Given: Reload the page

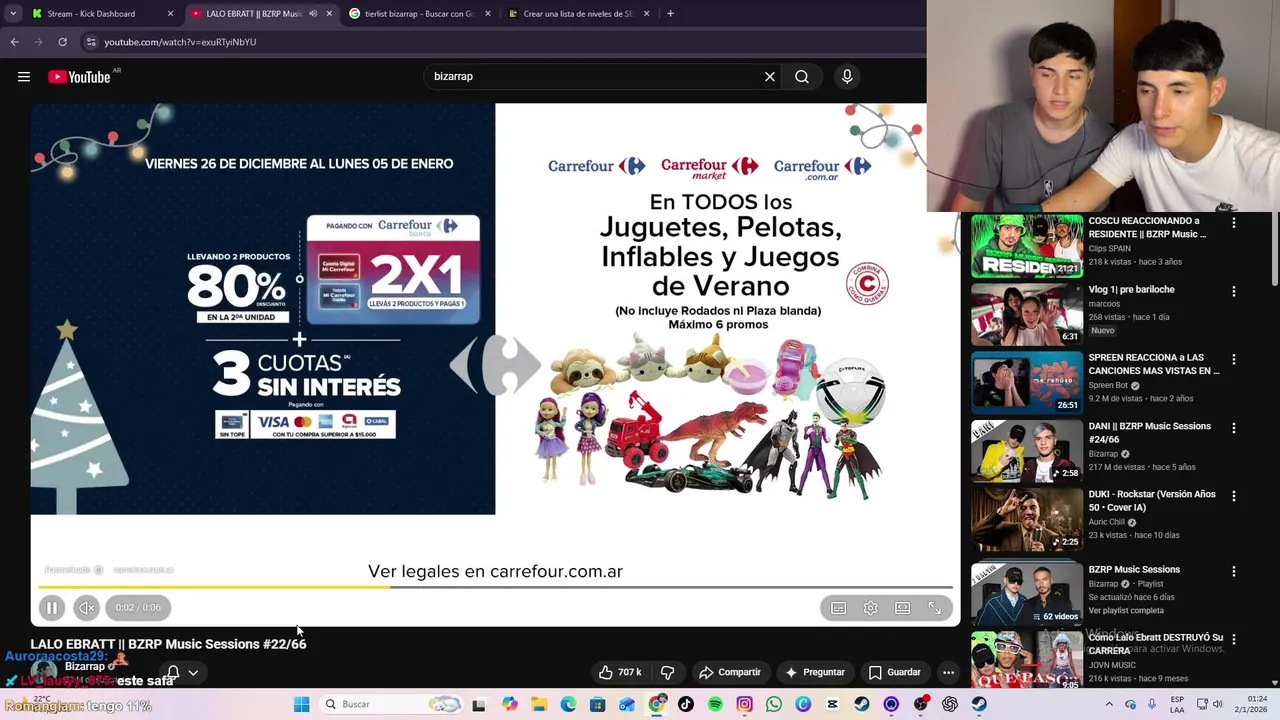Looking at the screenshot, I should [62, 42].
